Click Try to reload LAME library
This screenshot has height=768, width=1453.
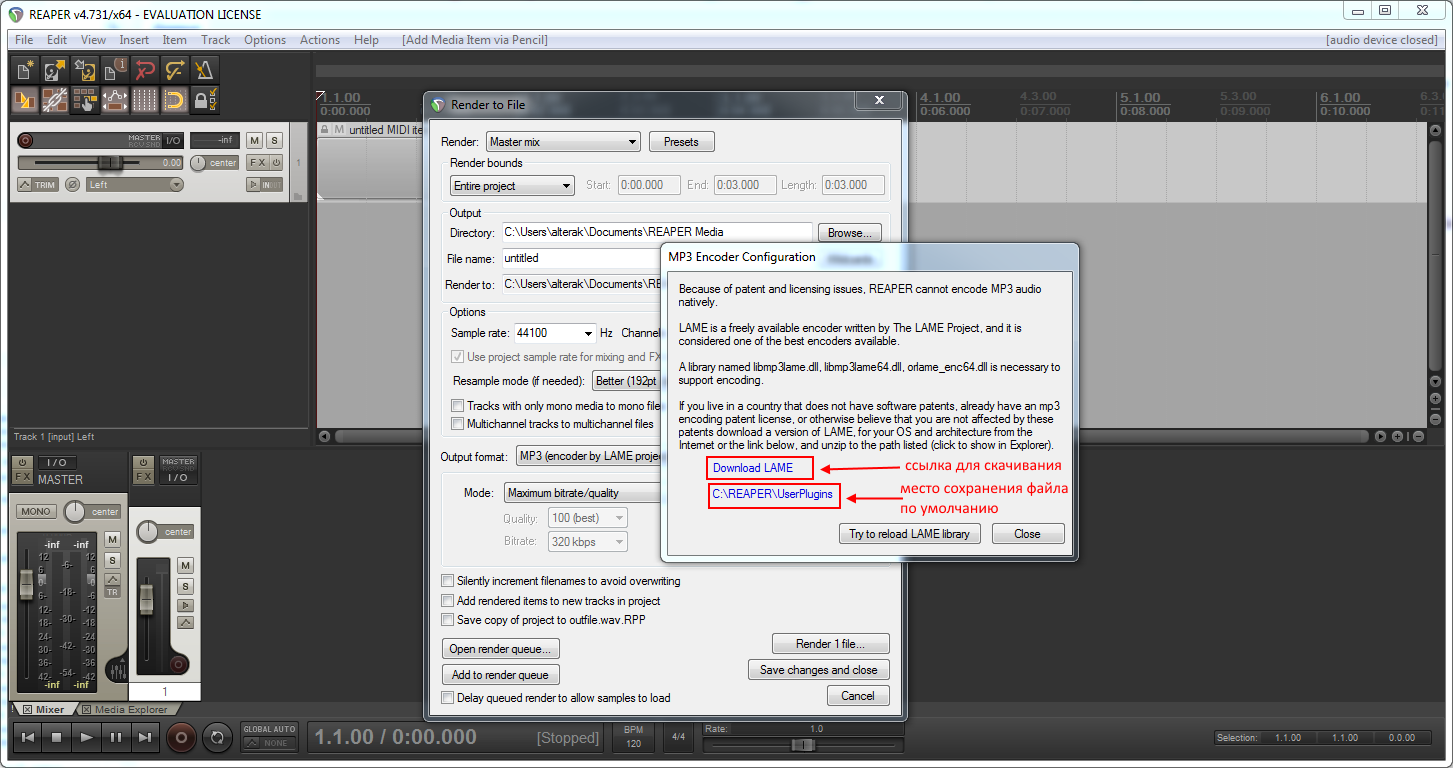909,534
